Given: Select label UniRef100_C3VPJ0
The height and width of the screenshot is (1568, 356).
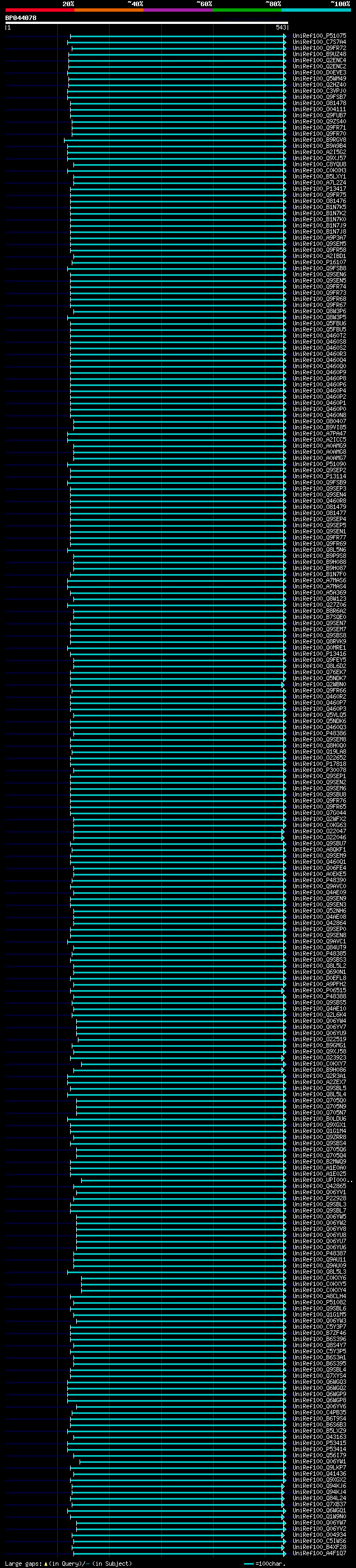Looking at the screenshot, I should tap(319, 91).
